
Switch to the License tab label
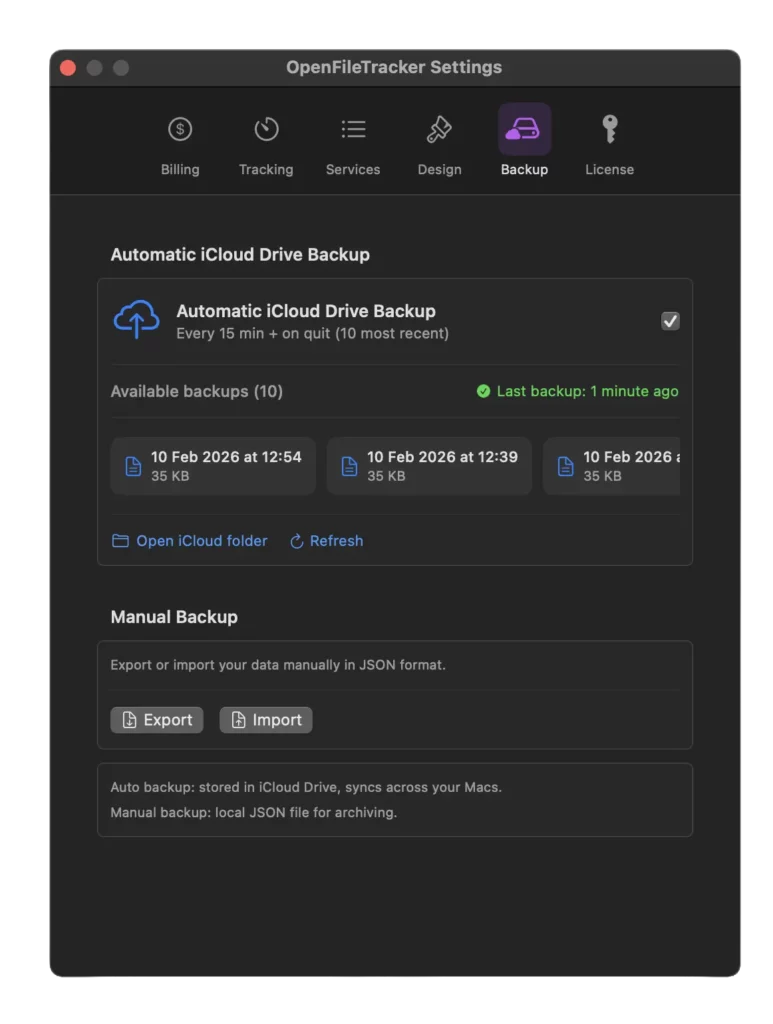[x=609, y=170]
